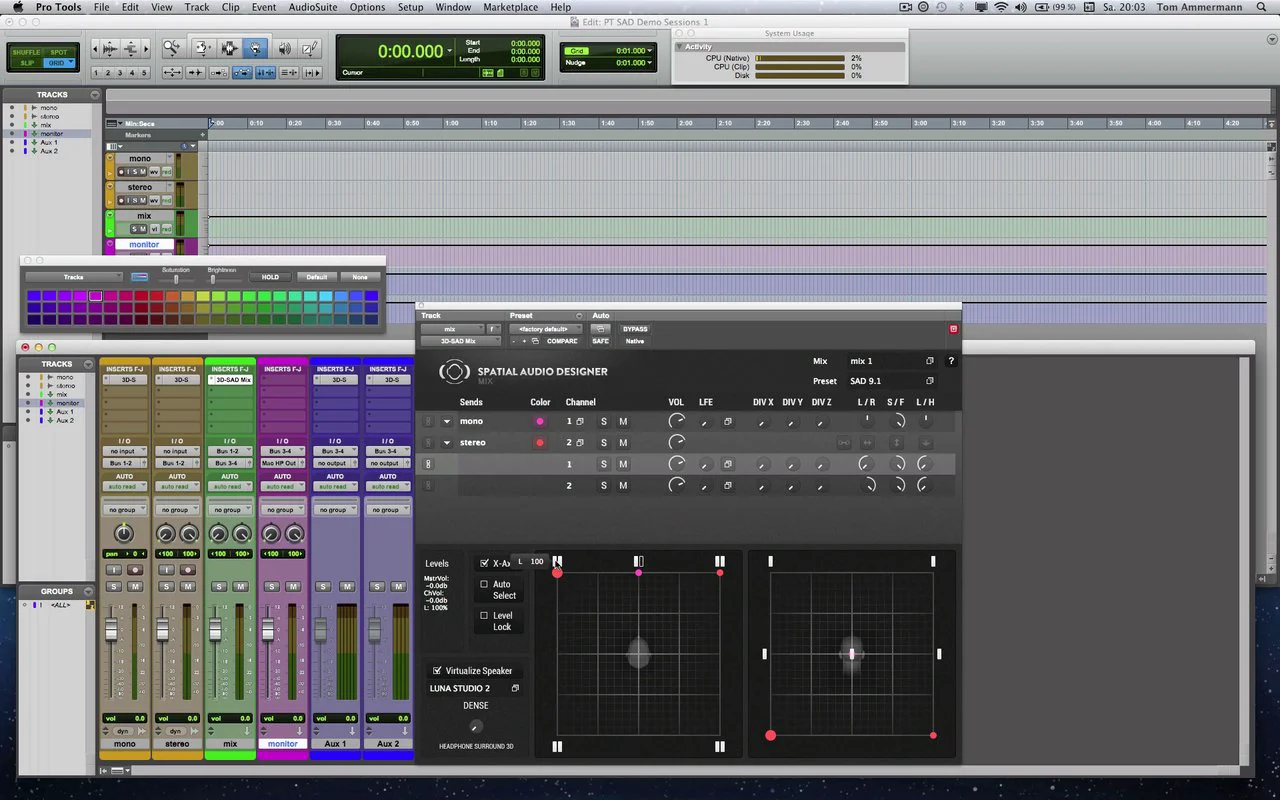Mute the mono channel strip in the mixer
The height and width of the screenshot is (800, 1280).
coord(135,586)
